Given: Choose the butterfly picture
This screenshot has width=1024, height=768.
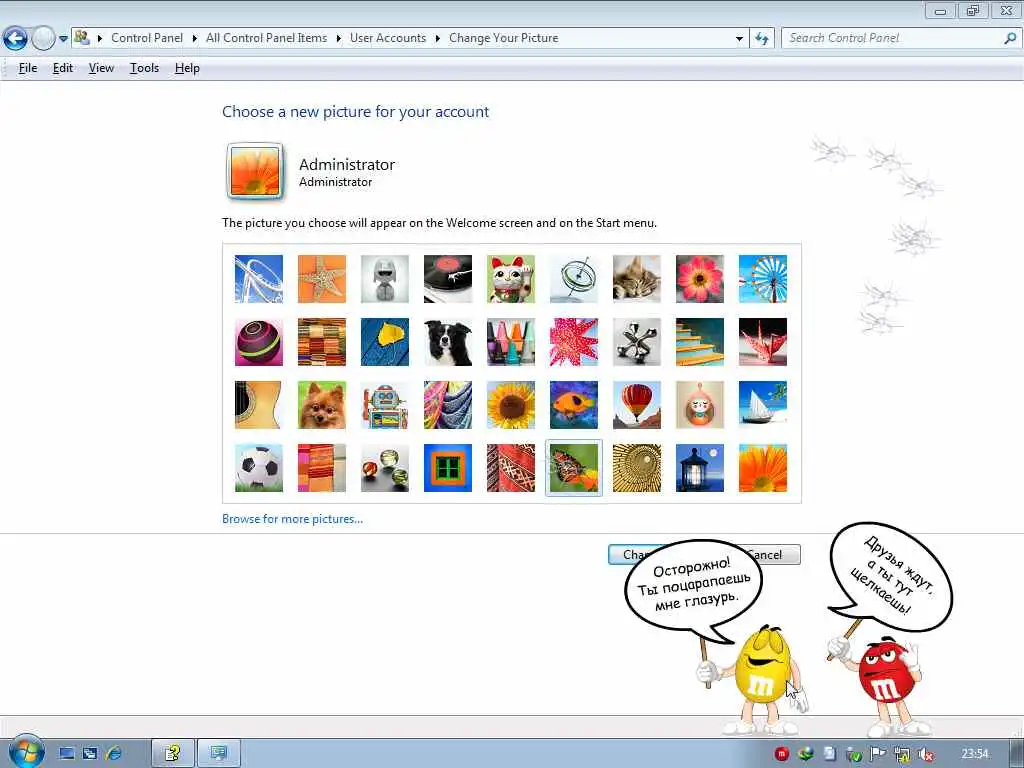Looking at the screenshot, I should pos(574,468).
